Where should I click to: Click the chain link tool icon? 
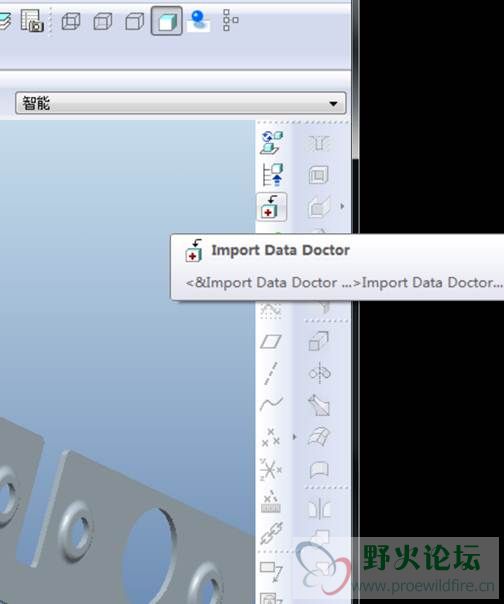[x=271, y=533]
